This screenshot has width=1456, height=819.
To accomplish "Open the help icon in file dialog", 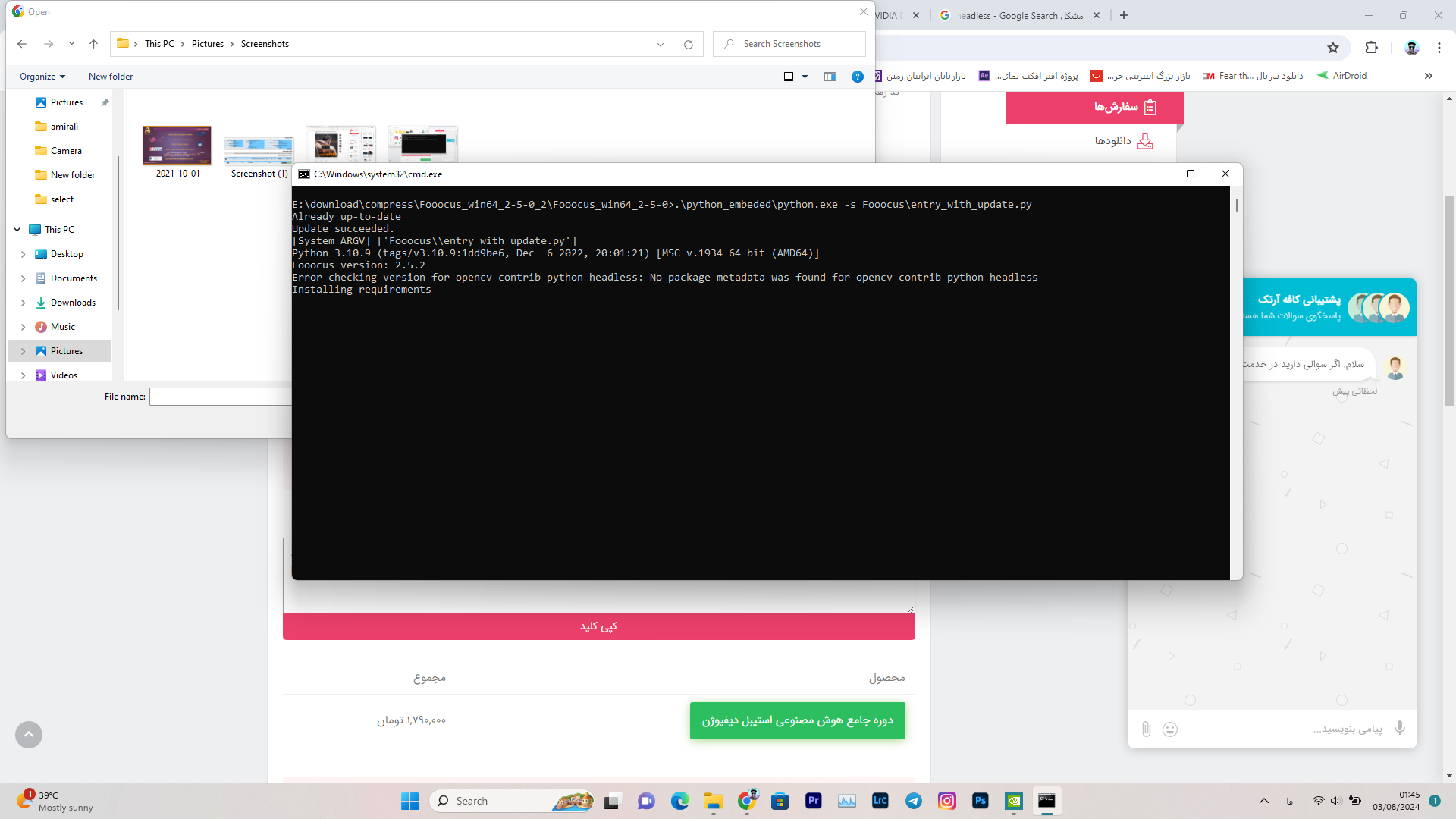I will pos(857,77).
